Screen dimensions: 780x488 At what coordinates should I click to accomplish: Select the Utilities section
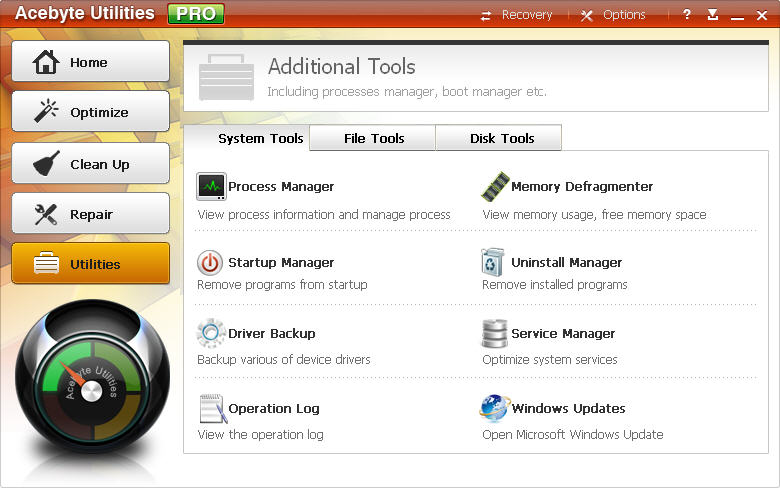coord(91,263)
